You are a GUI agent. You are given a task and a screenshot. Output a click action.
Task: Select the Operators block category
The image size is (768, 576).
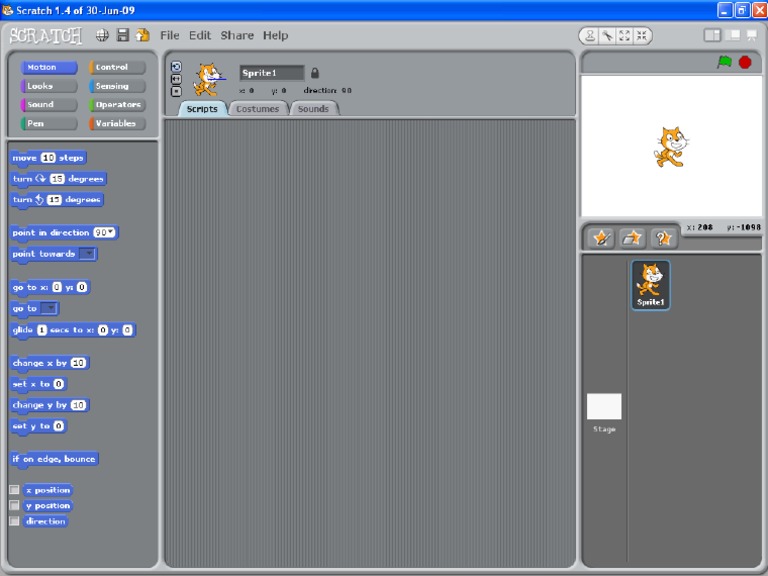pos(118,104)
